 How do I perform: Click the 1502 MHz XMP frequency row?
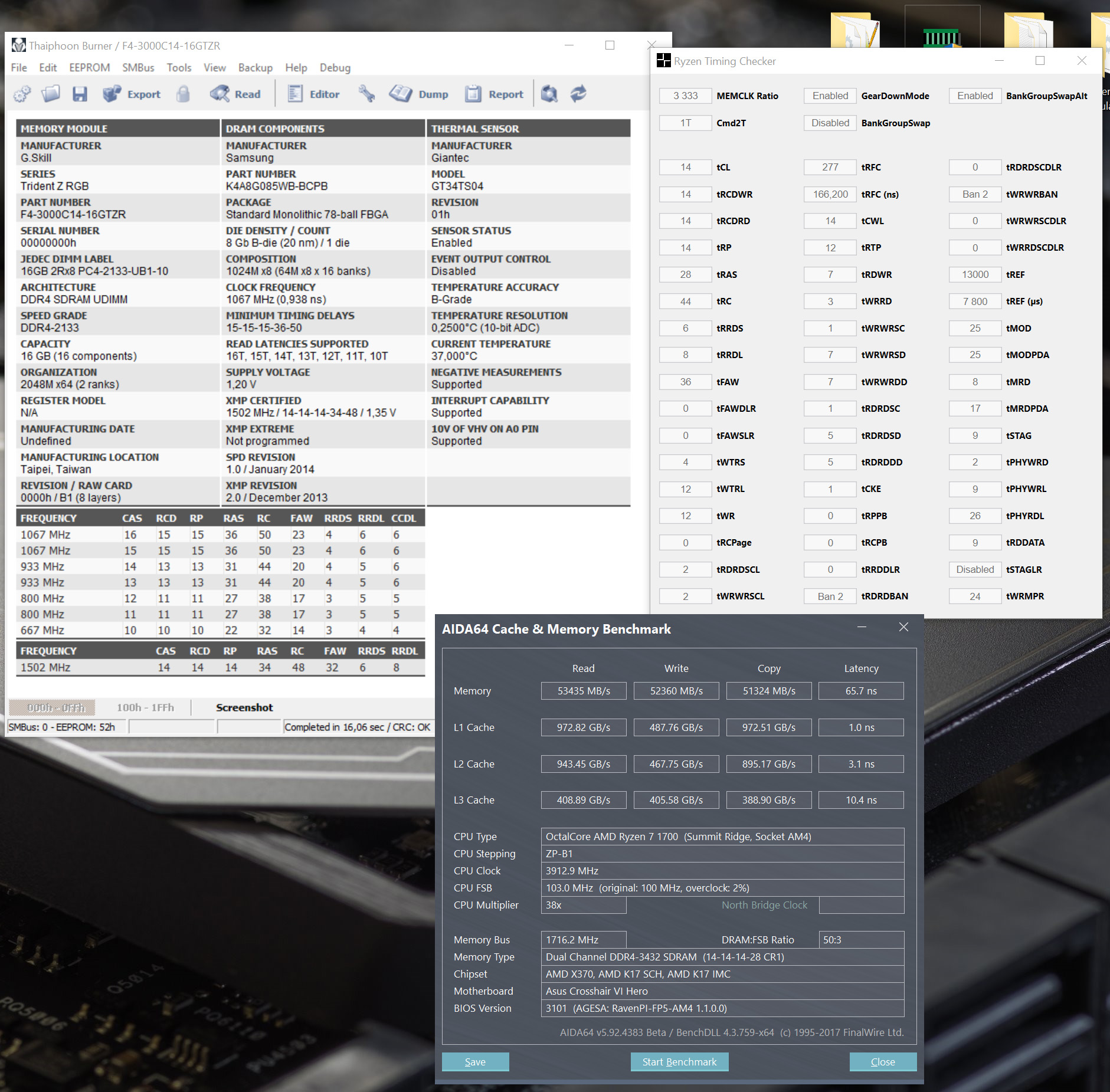point(220,667)
